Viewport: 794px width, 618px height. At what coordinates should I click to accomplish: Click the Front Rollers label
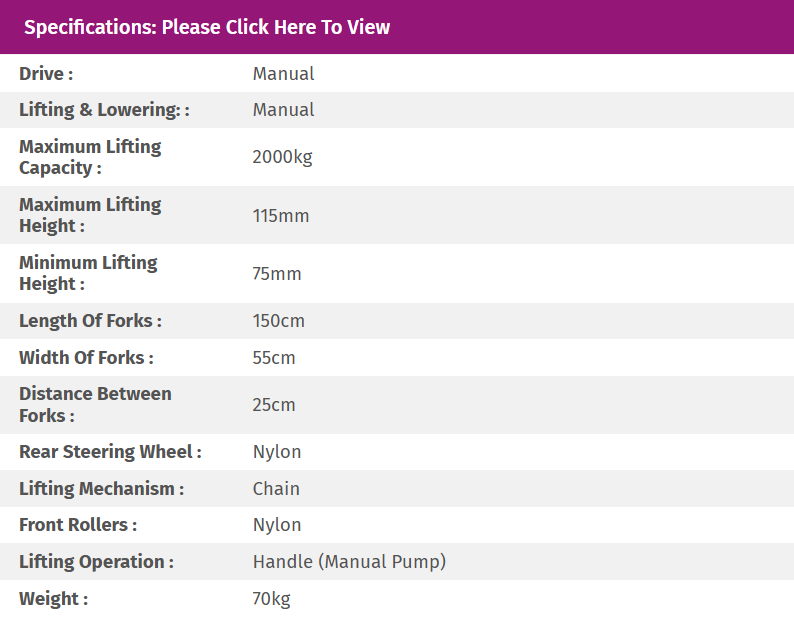pyautogui.click(x=78, y=525)
